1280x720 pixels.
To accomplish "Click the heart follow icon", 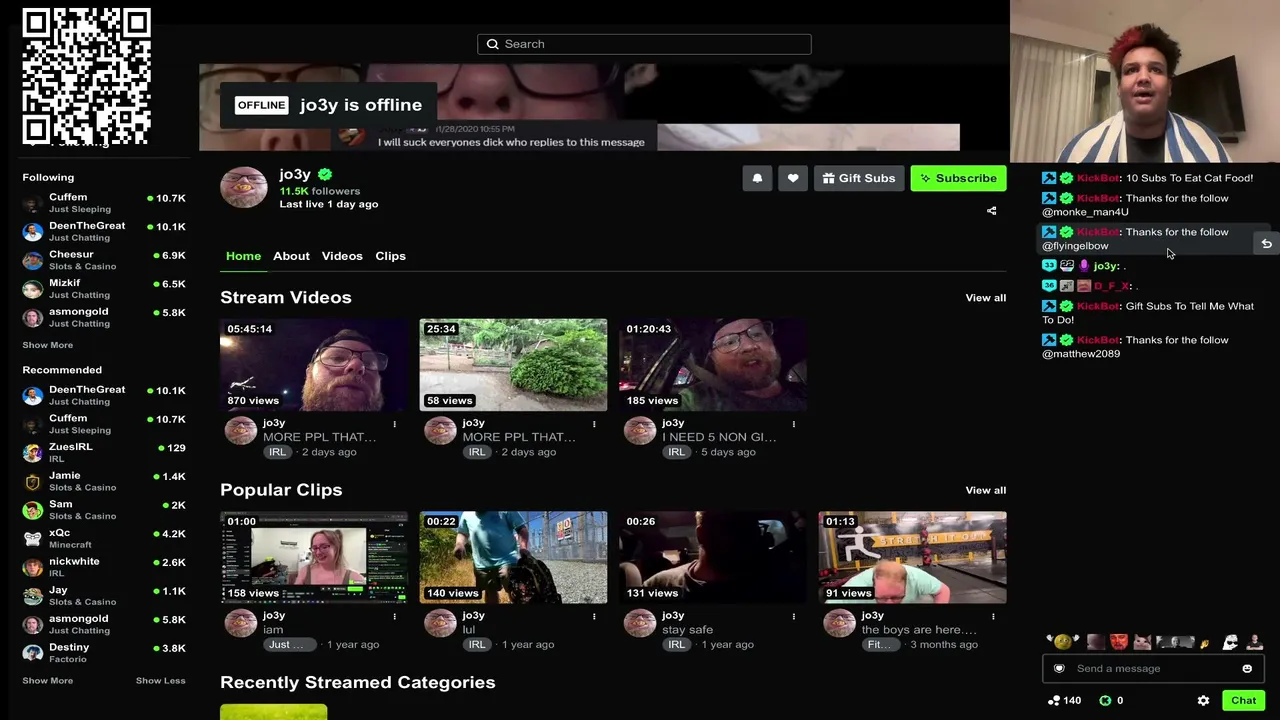I will tap(793, 178).
